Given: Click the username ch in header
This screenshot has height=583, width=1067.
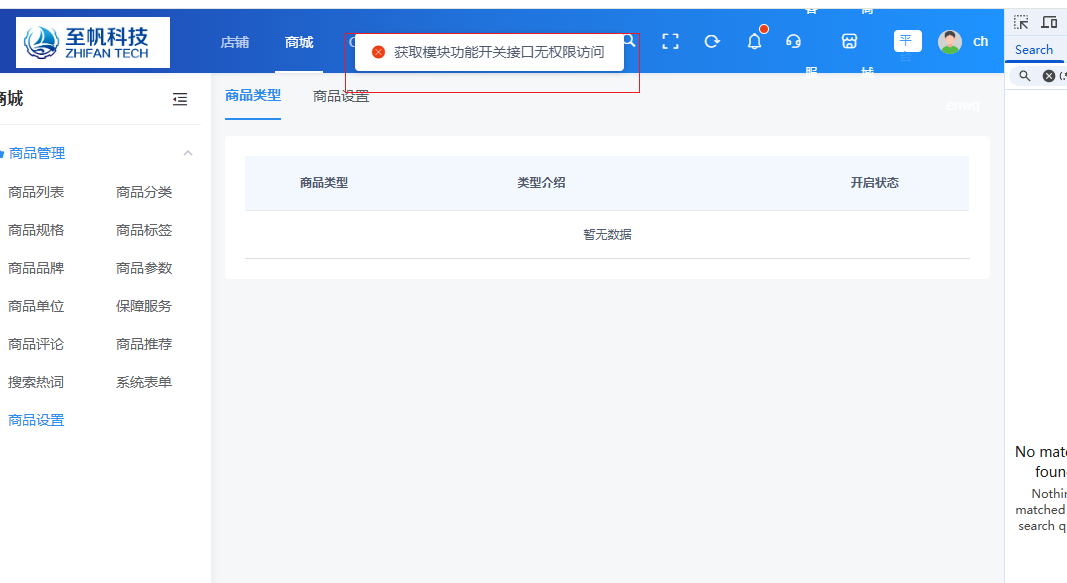Looking at the screenshot, I should click(980, 41).
